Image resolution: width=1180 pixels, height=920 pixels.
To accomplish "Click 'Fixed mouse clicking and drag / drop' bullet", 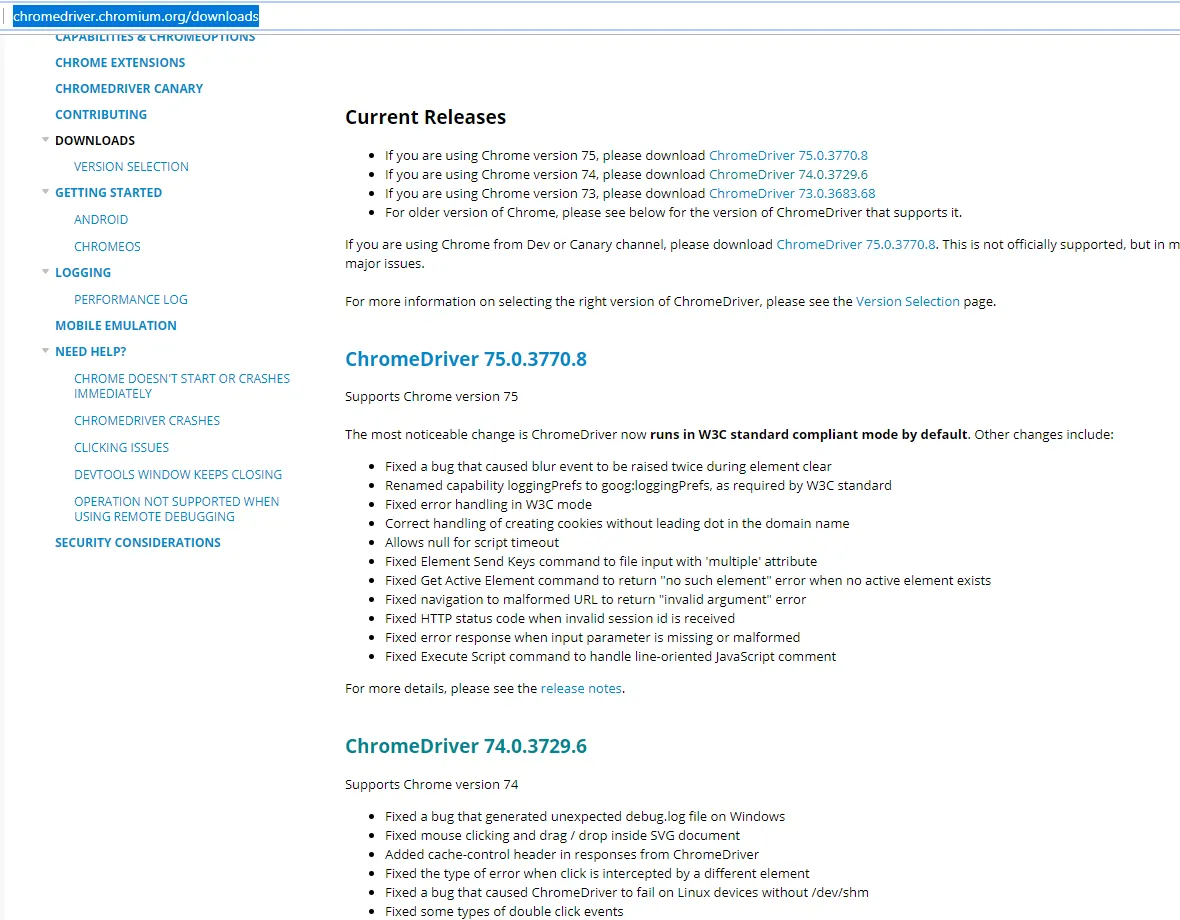I will [x=562, y=836].
